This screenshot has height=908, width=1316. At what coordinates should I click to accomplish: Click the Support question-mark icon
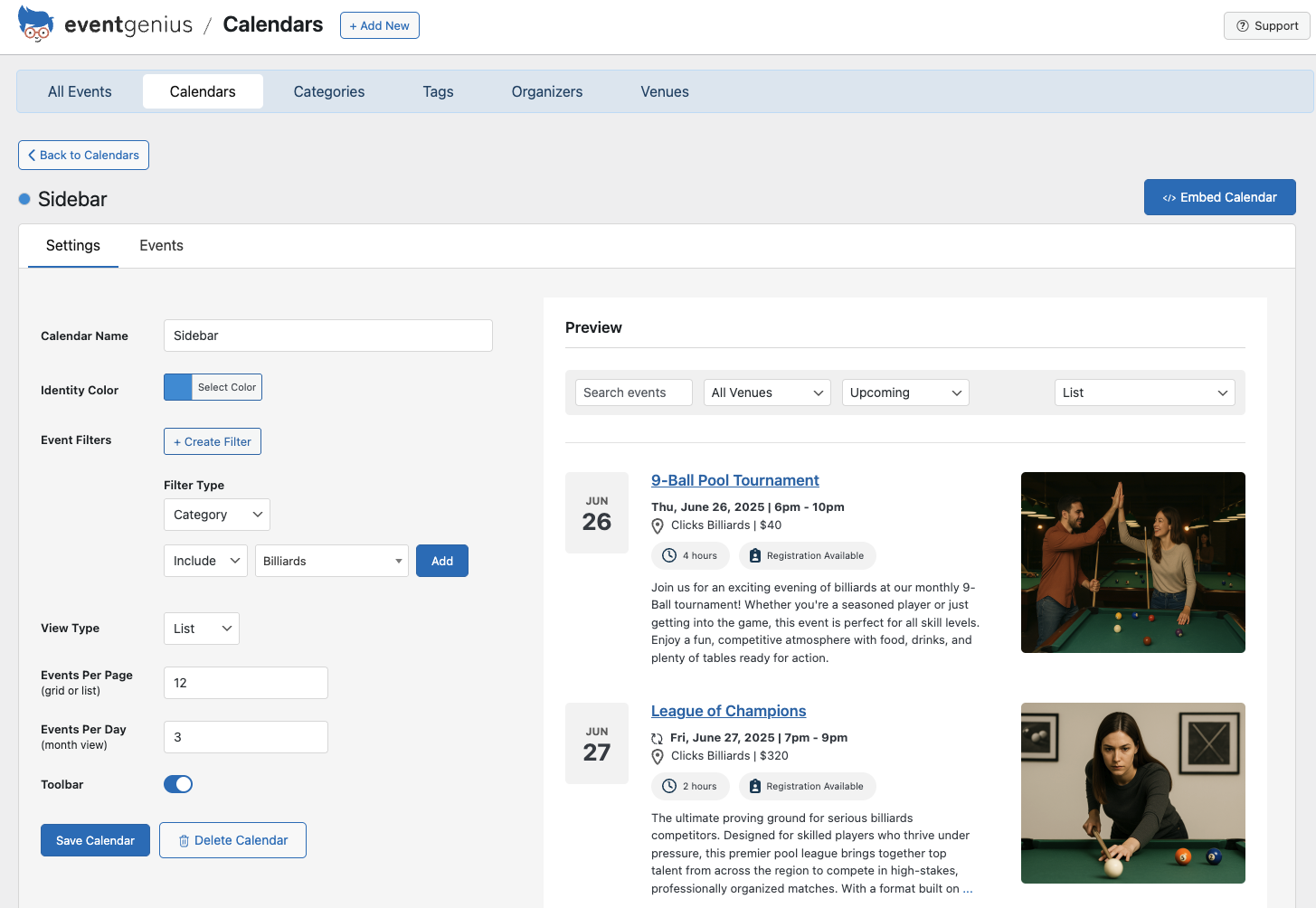[1243, 26]
